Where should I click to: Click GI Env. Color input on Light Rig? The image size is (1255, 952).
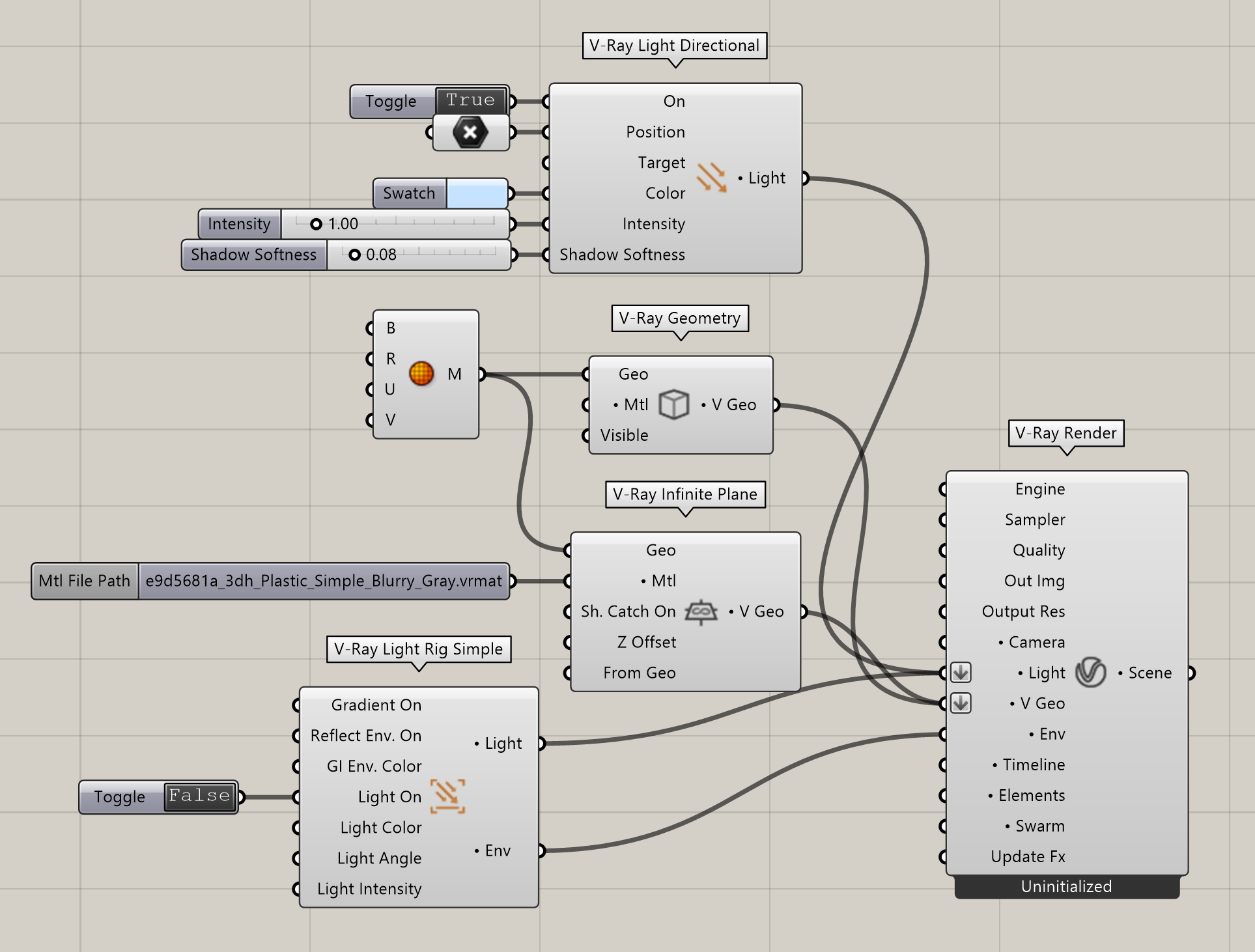(374, 766)
